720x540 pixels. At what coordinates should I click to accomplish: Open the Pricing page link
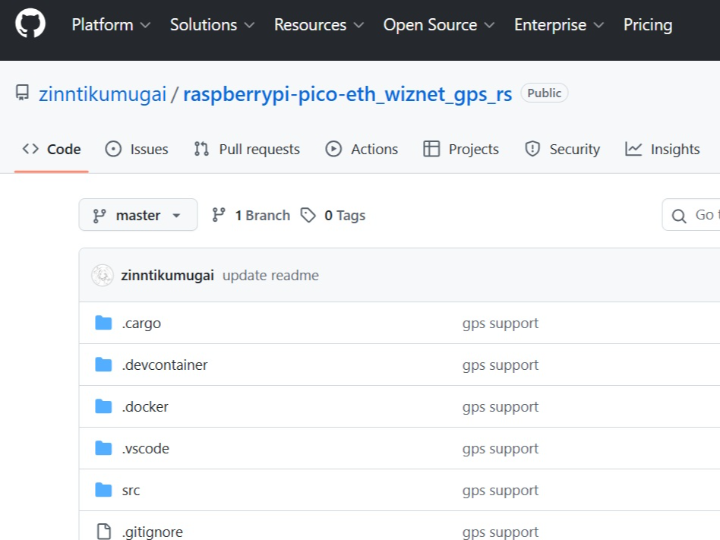coord(648,25)
